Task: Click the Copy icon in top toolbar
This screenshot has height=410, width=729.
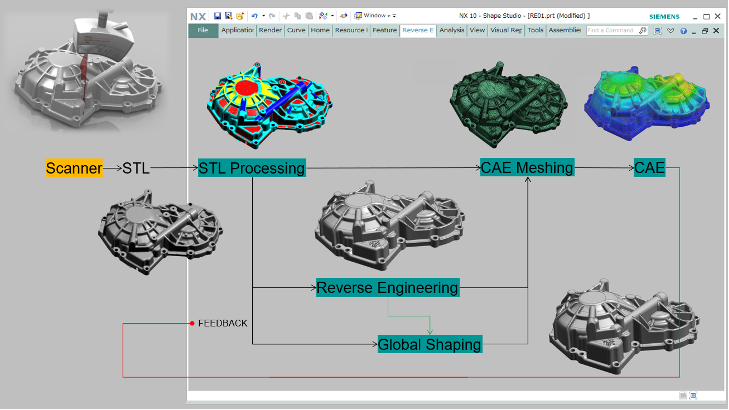Action: click(x=297, y=16)
